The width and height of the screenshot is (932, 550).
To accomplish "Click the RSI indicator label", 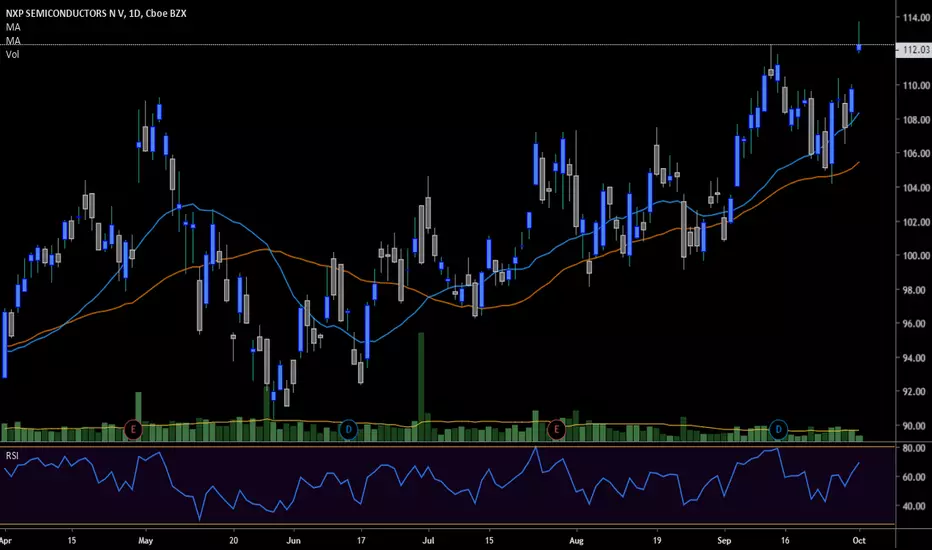I will (12, 456).
